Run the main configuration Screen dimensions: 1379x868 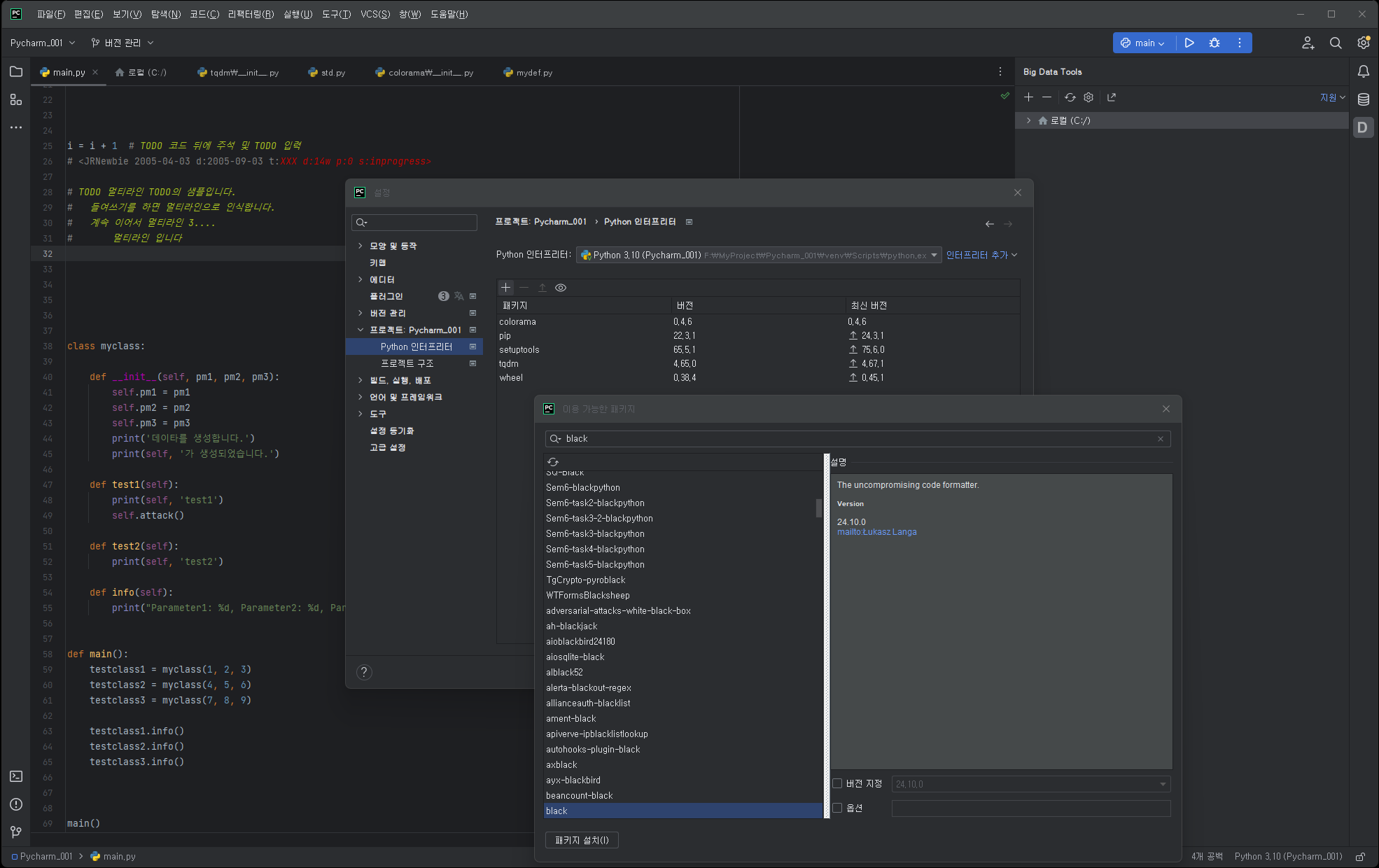[x=1189, y=43]
